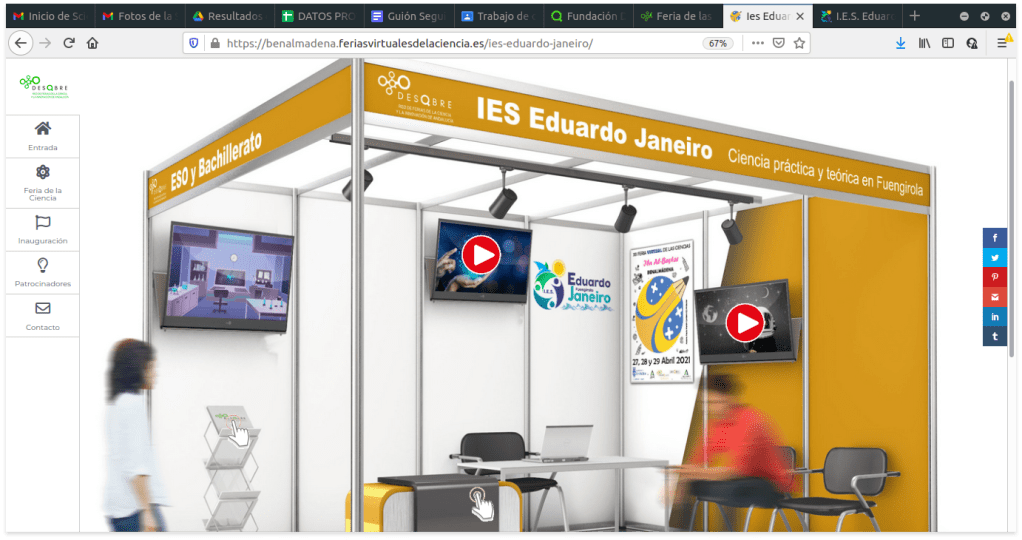Share the page on LinkedIn
Viewport: 1022px width, 540px height.
click(995, 316)
